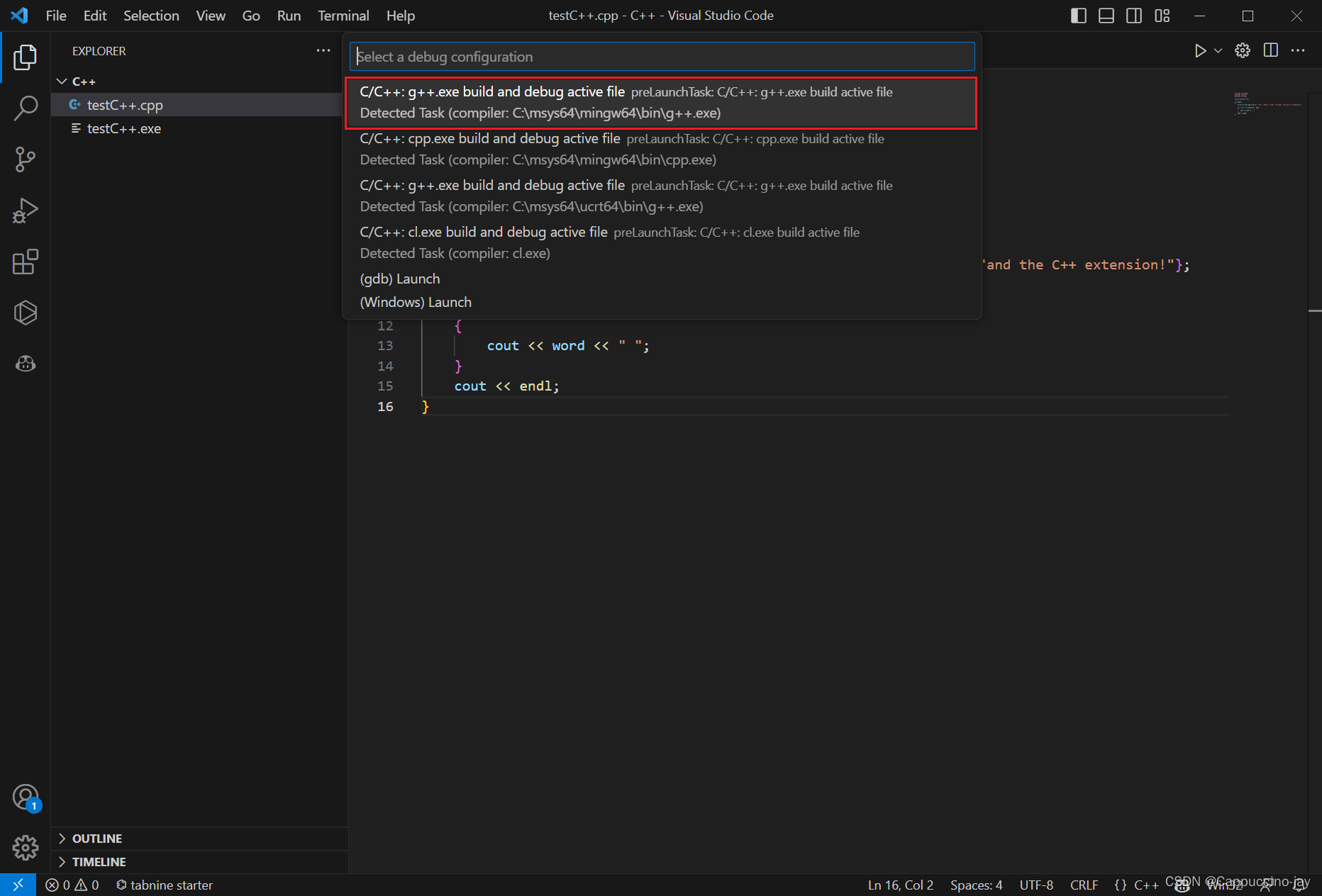Image resolution: width=1322 pixels, height=896 pixels.
Task: Open the Manage gear in activity bar
Action: pos(26,847)
